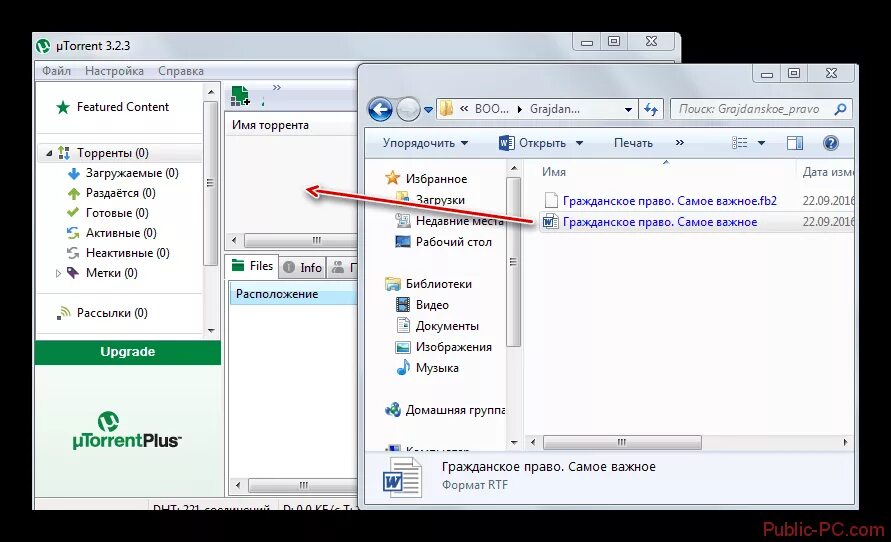Click the Grajdan... breadcrumb in address bar
The image size is (891, 542).
click(x=555, y=109)
